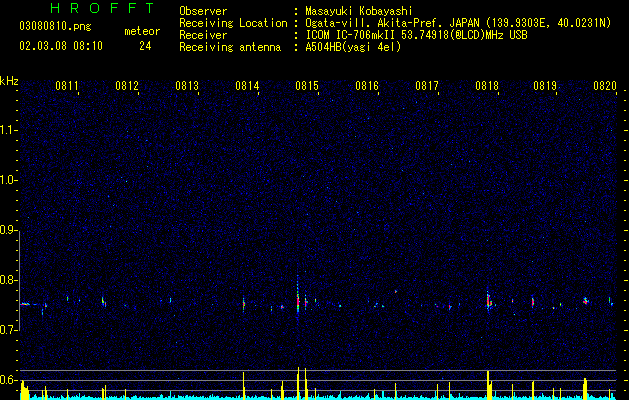Select the file name 03080810.png
Screen dimensions: 629x400
click(55, 26)
